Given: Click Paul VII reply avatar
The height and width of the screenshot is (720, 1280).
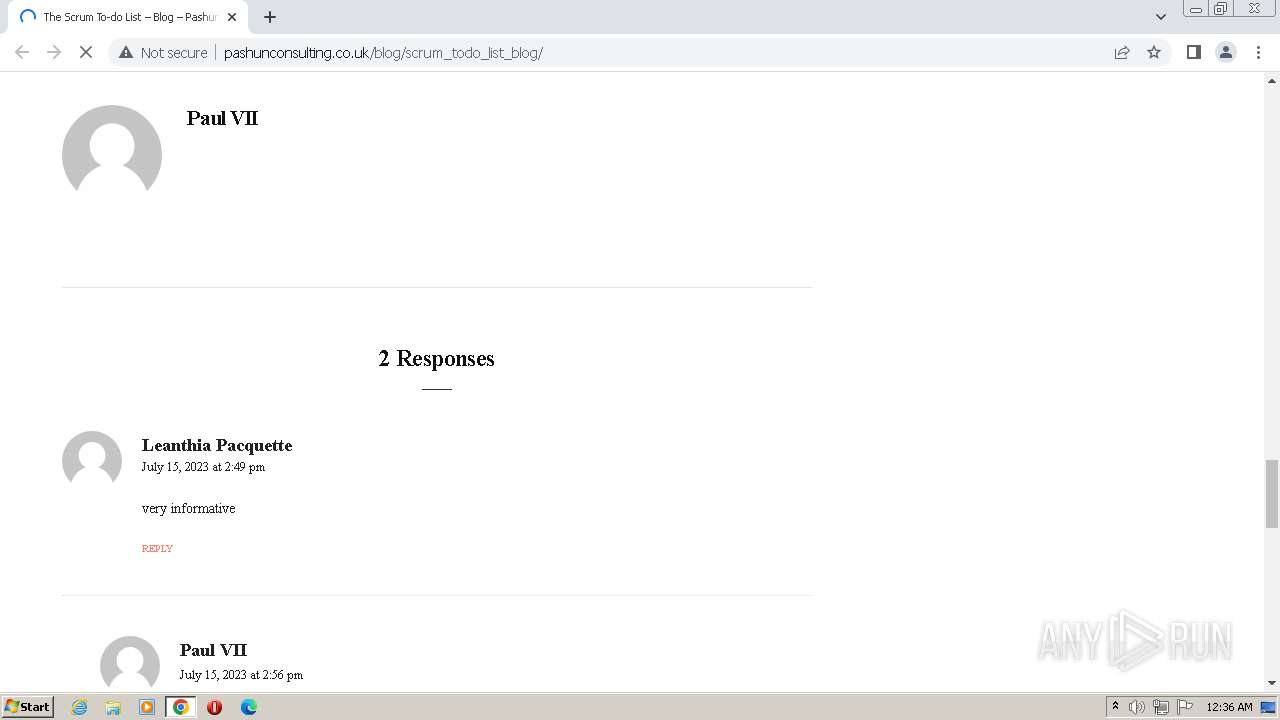Looking at the screenshot, I should coord(130,663).
